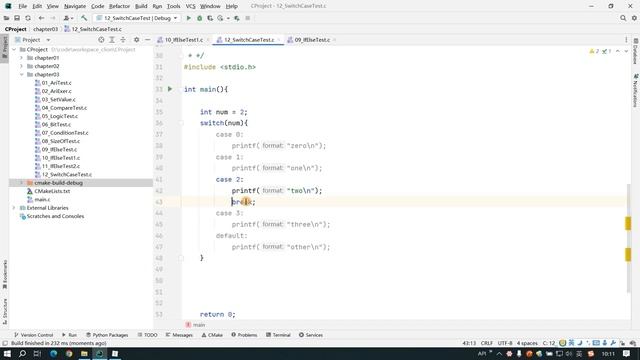Run main from gutter play arrow

pos(170,89)
